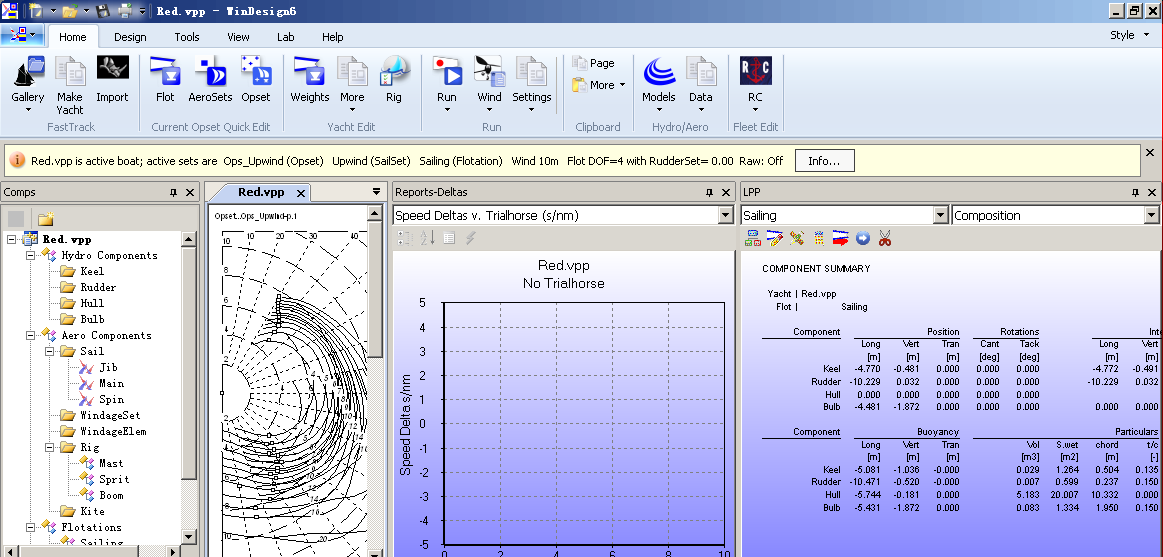Click the A-Z sort icon in Reports-Deltas
Image resolution: width=1163 pixels, height=557 pixels.
(x=426, y=238)
